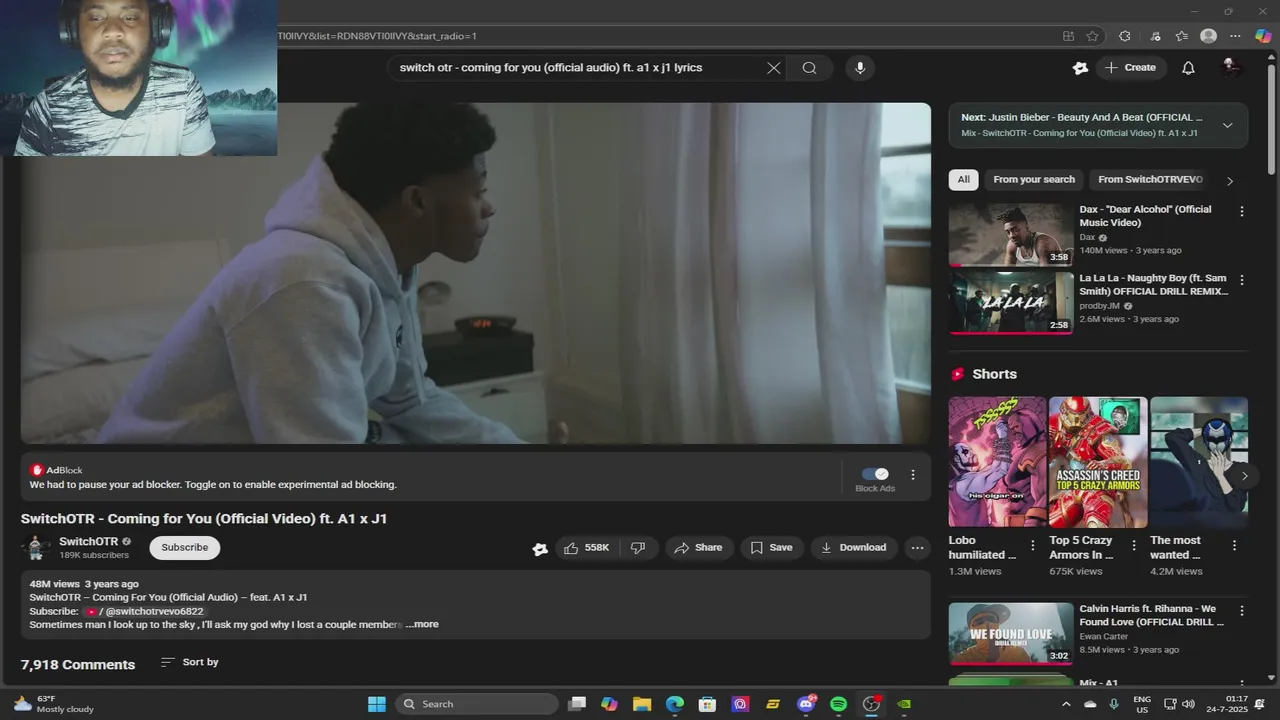Clear the YouTube search box text
This screenshot has height=720, width=1280.
[x=773, y=68]
